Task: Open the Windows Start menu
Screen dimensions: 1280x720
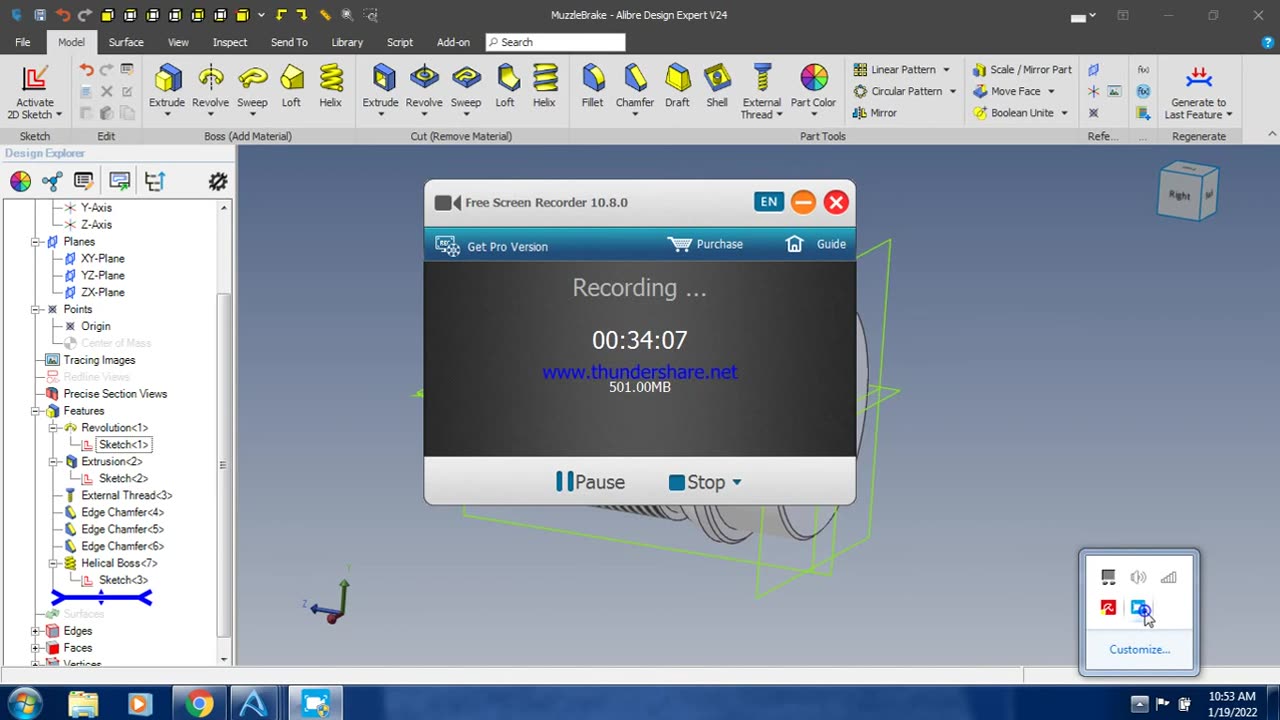Action: [25, 704]
